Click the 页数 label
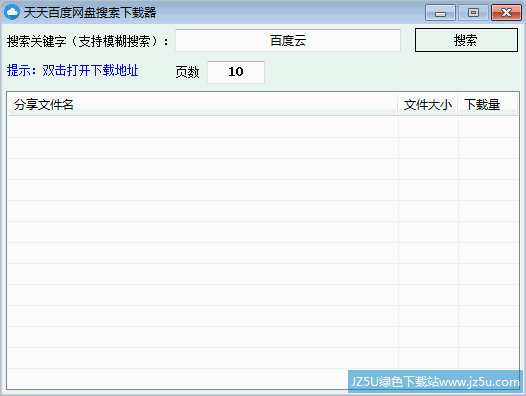 click(187, 72)
